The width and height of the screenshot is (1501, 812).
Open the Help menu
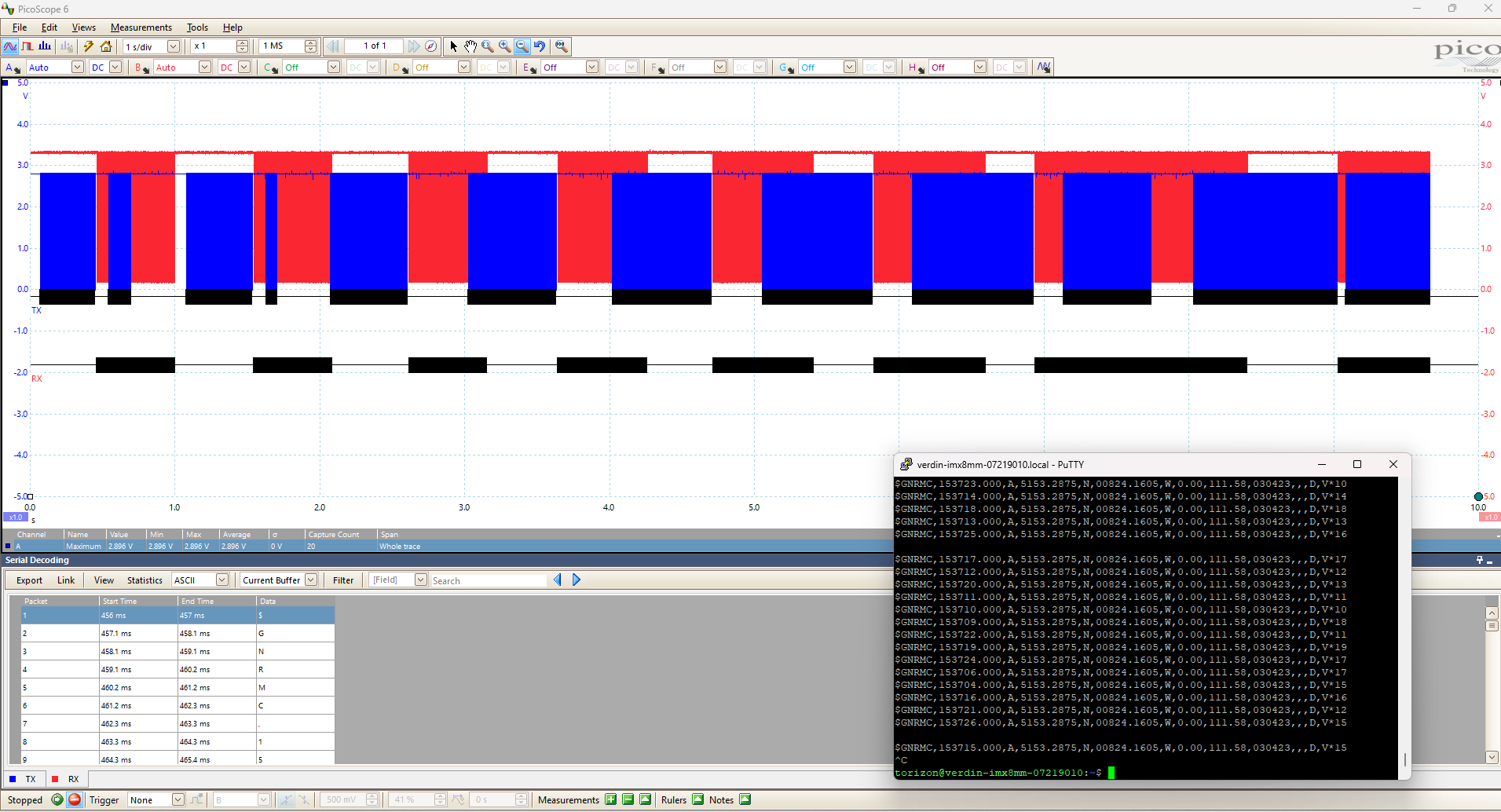pyautogui.click(x=232, y=27)
